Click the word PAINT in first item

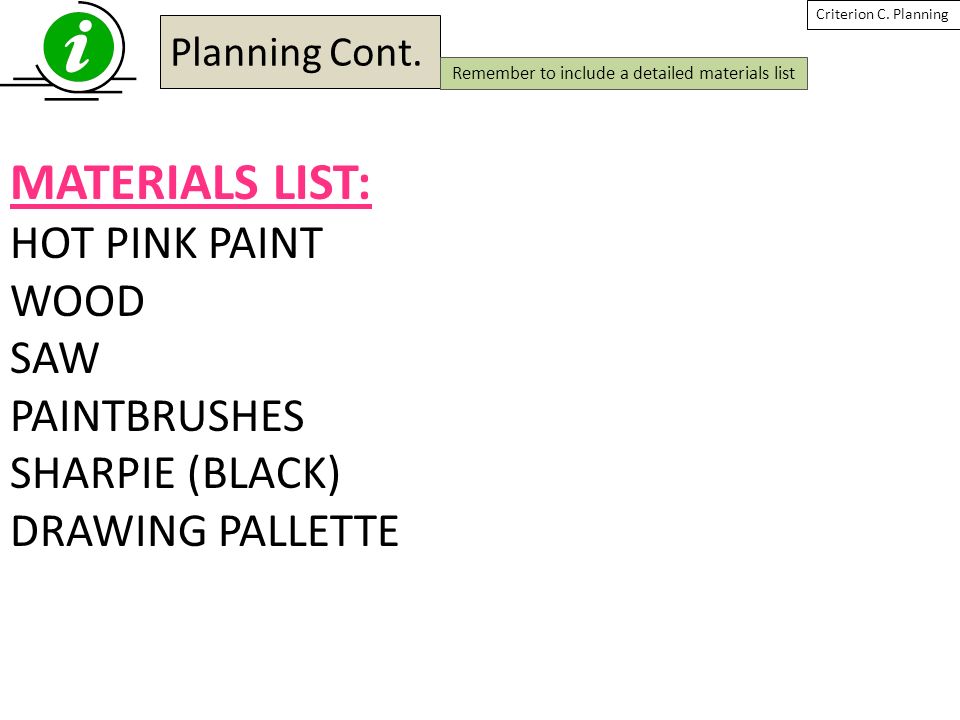[266, 243]
